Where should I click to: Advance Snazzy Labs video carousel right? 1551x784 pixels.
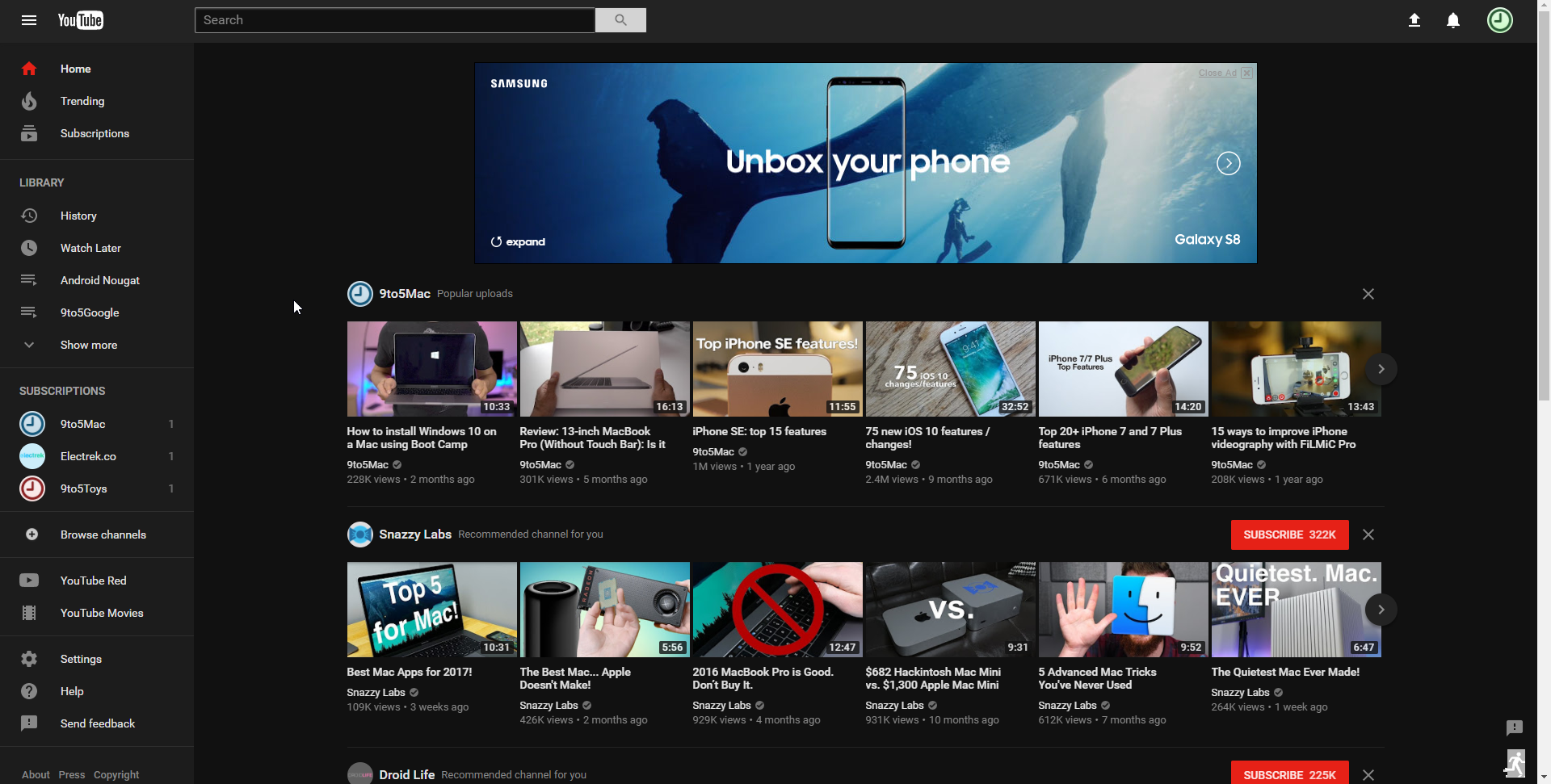[1381, 610]
